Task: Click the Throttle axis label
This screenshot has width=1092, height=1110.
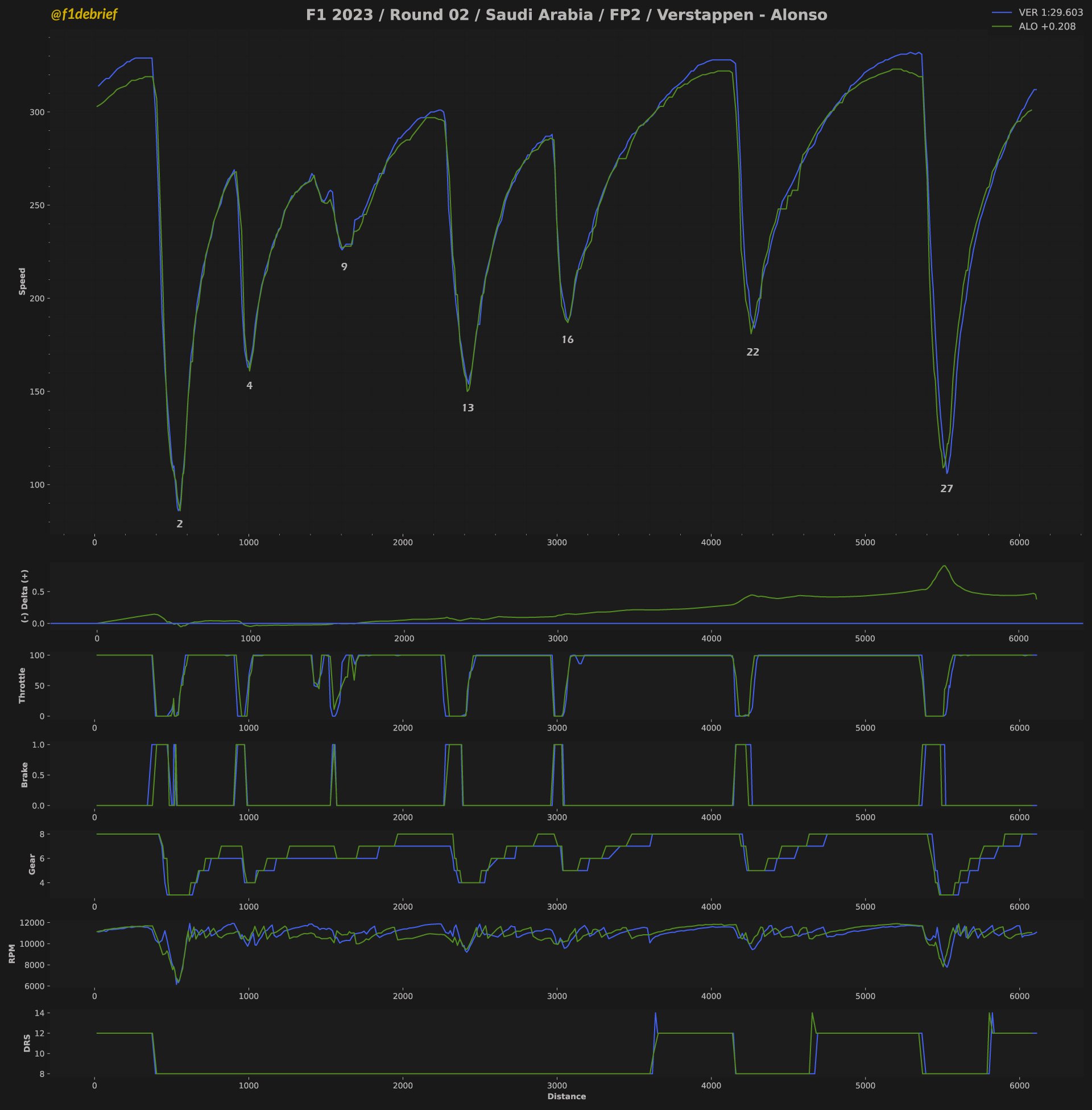Action: click(x=22, y=686)
